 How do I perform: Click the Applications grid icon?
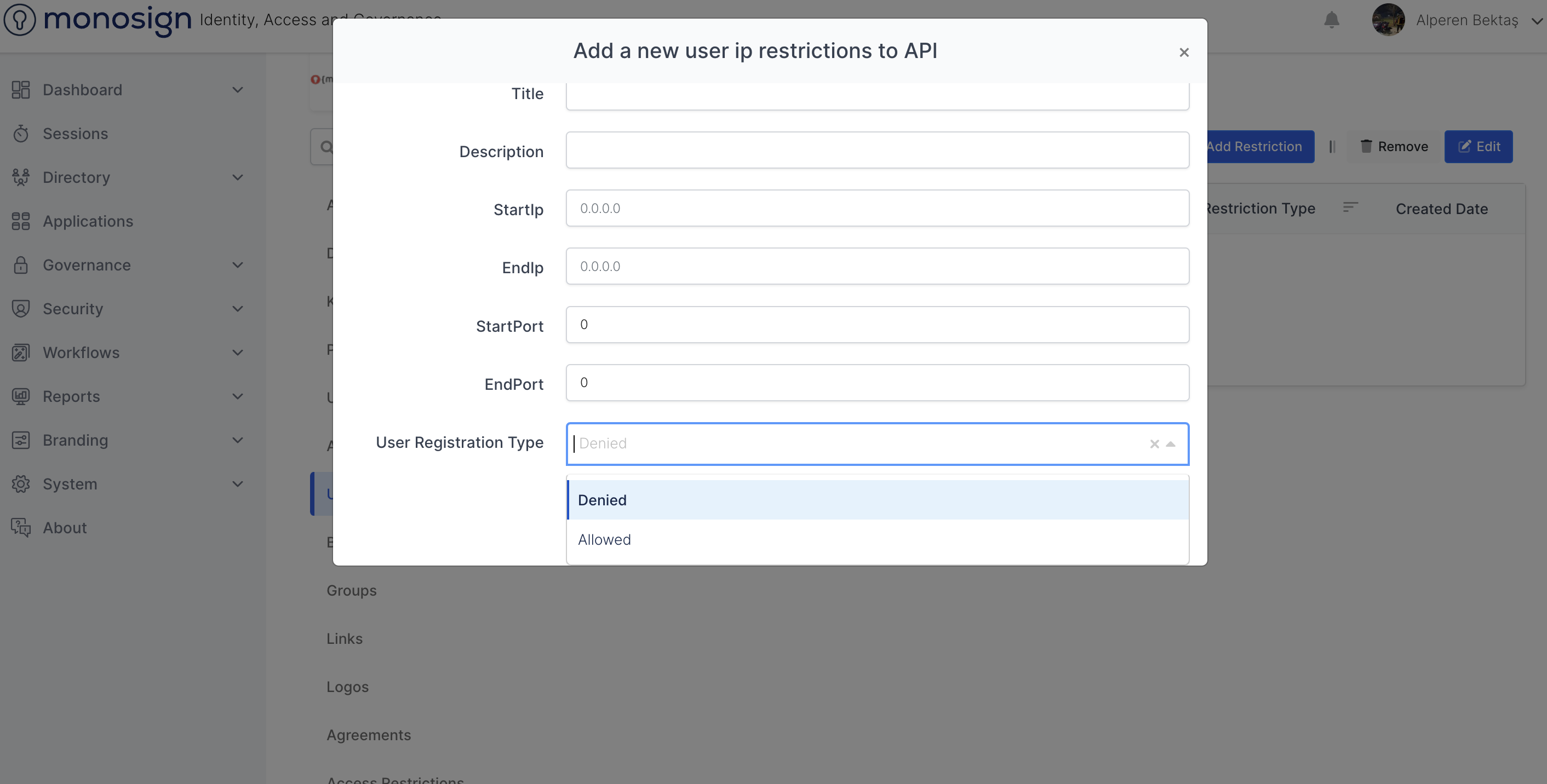coord(20,221)
